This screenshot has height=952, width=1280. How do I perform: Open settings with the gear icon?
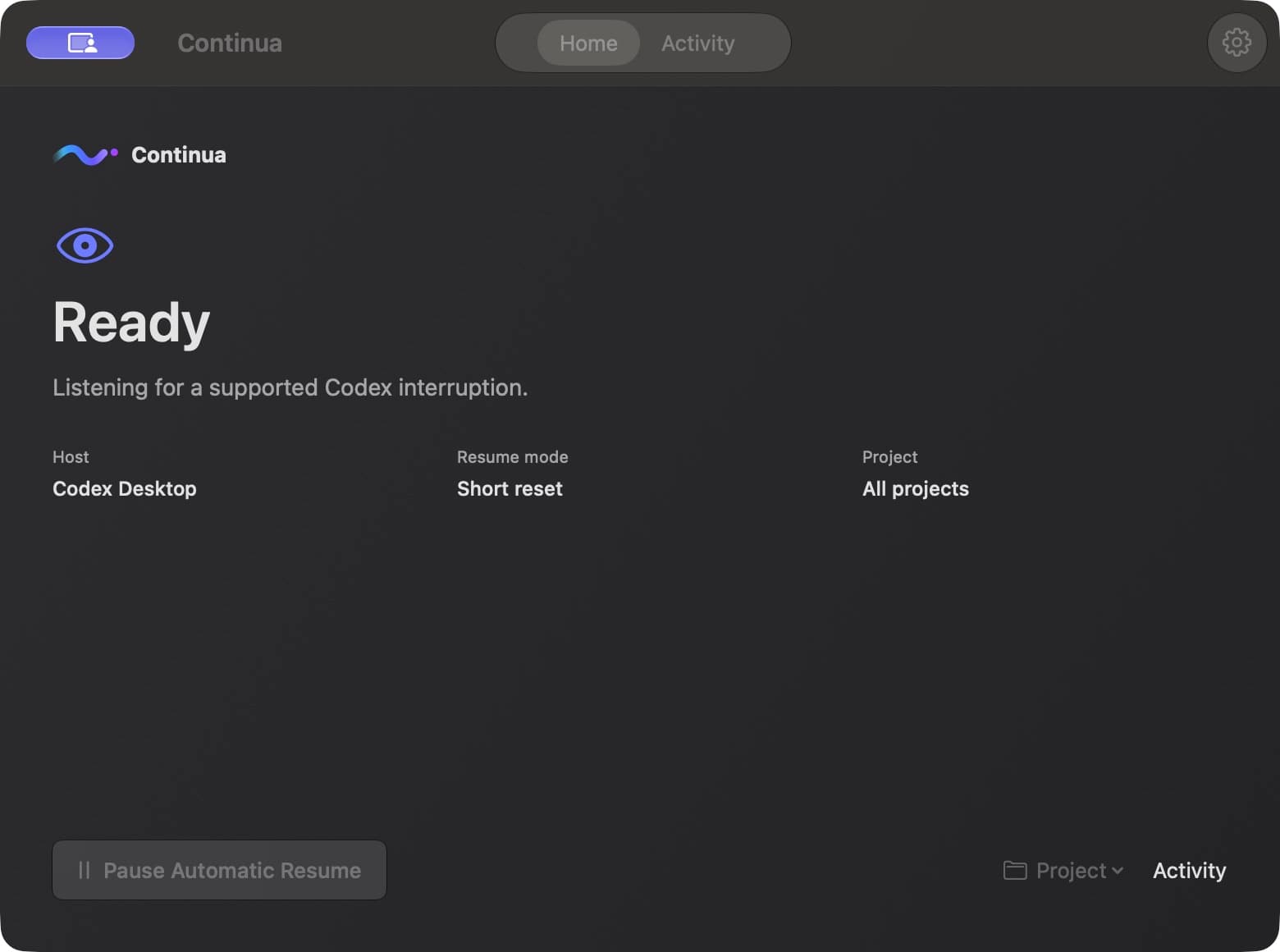1237,43
